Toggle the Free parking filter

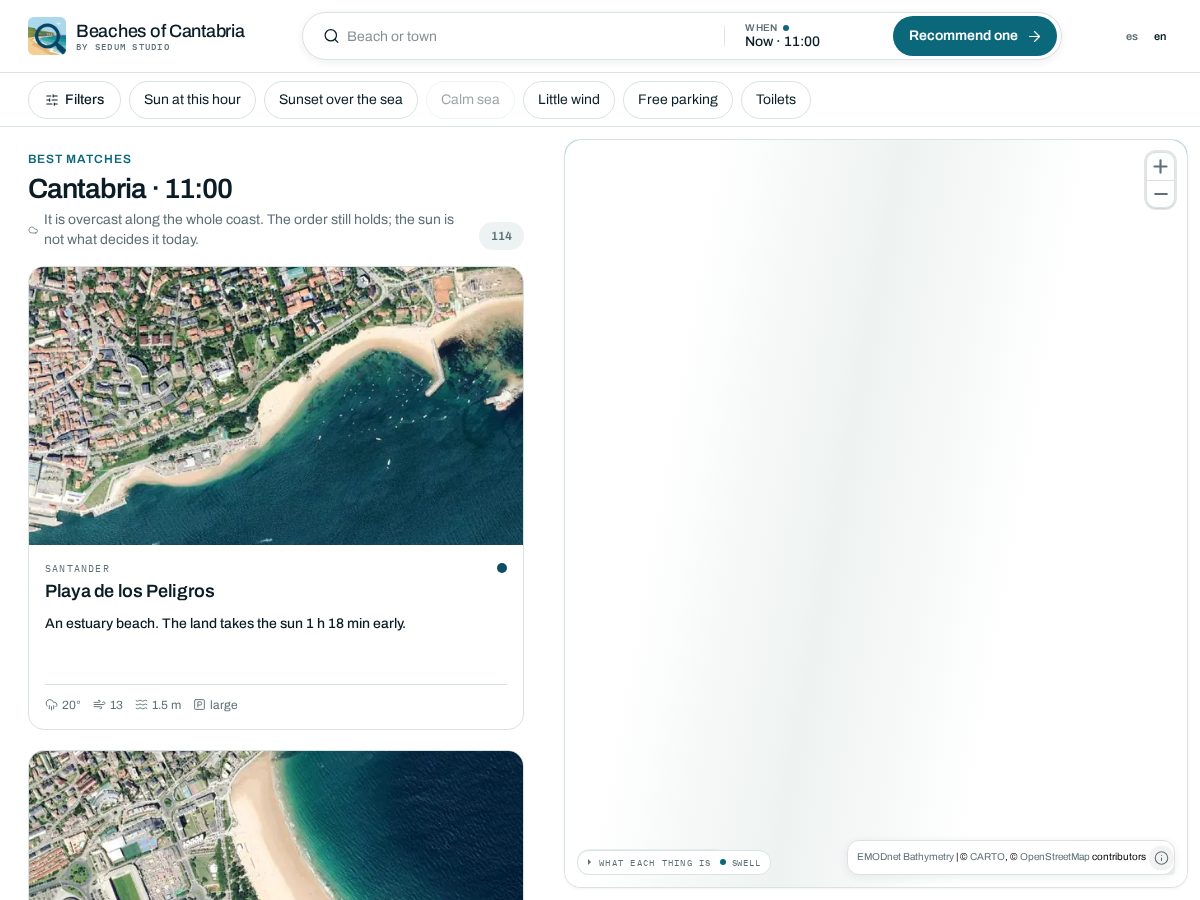(x=678, y=100)
